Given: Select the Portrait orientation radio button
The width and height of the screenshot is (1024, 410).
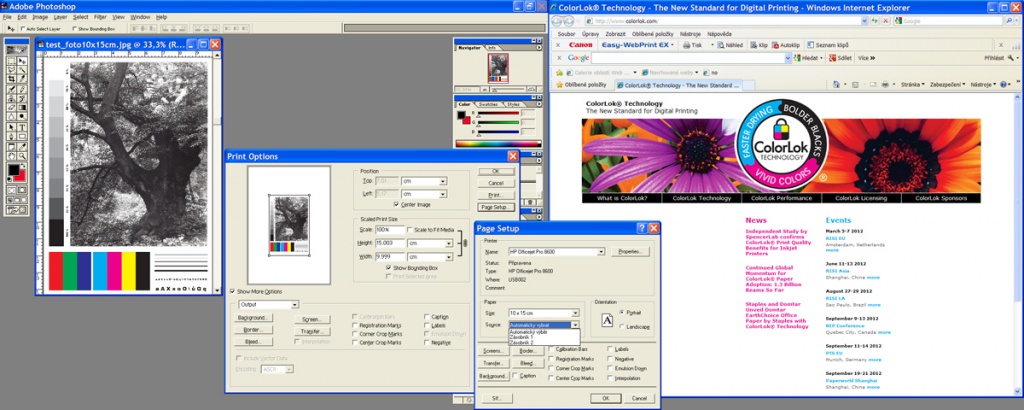Looking at the screenshot, I should (x=622, y=313).
